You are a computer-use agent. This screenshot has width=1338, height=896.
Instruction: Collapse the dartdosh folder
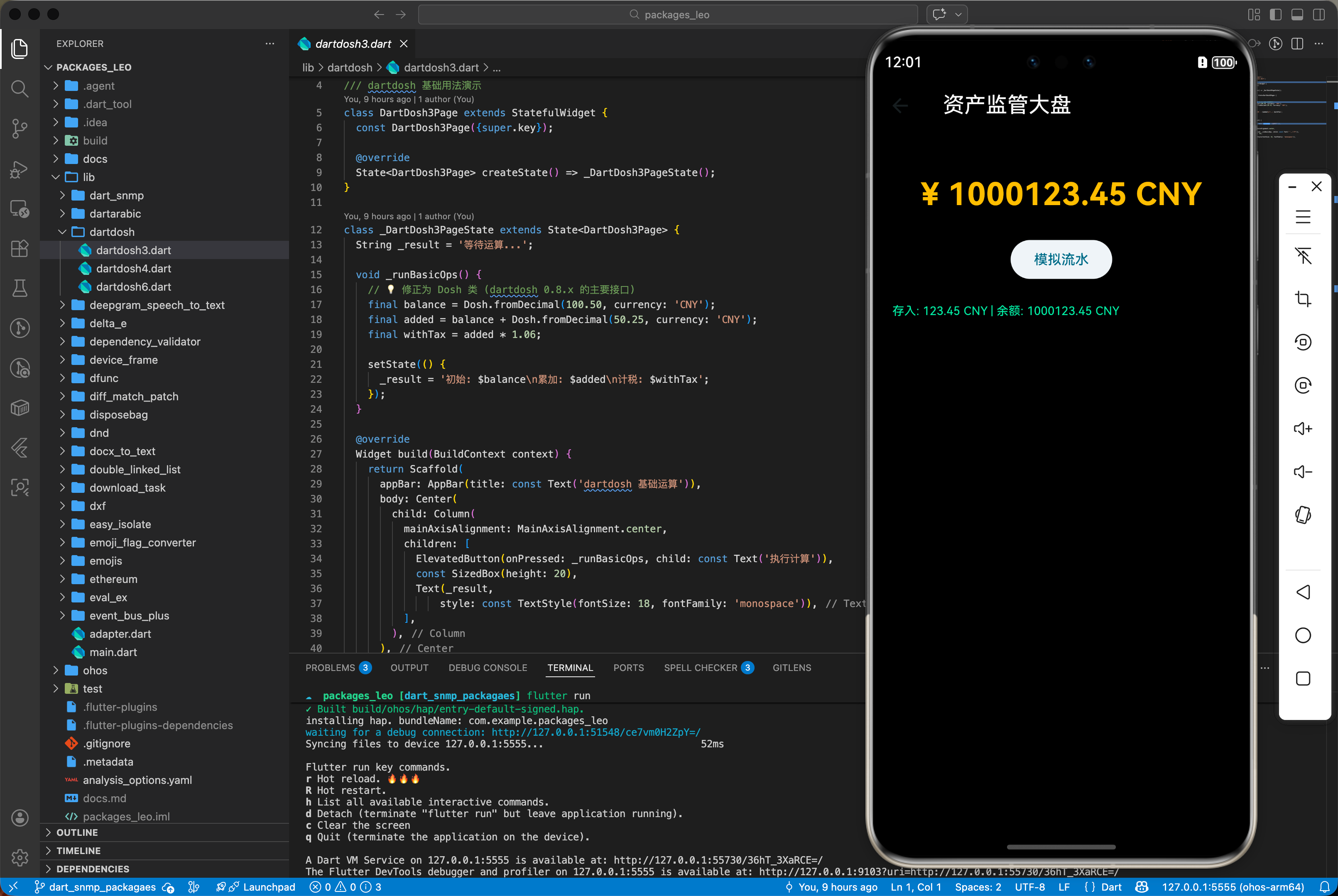(x=111, y=232)
